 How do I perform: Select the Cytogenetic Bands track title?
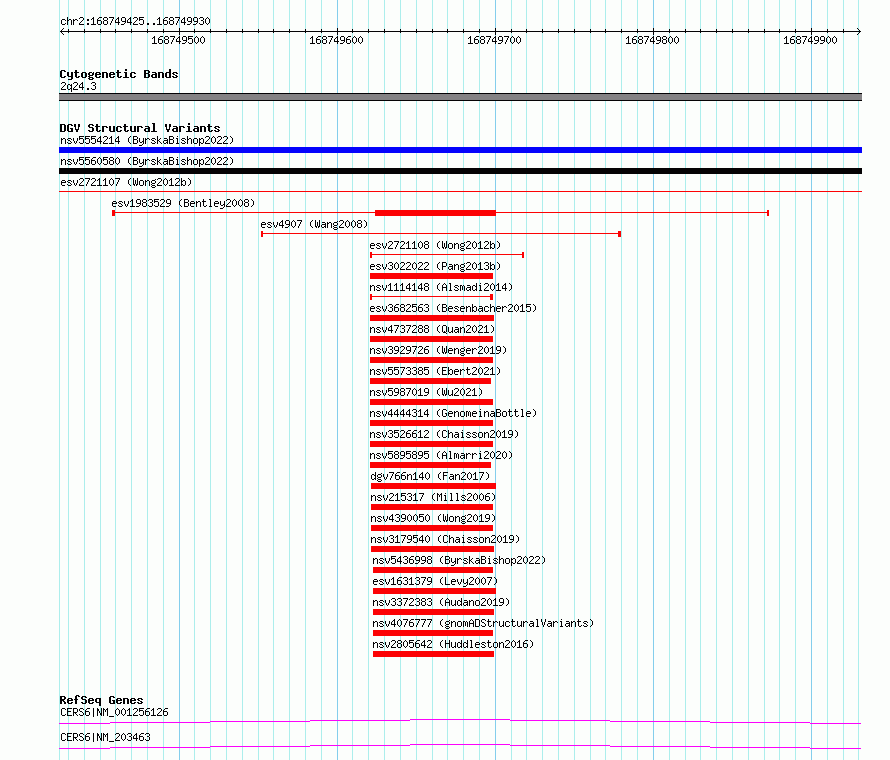pyautogui.click(x=119, y=74)
